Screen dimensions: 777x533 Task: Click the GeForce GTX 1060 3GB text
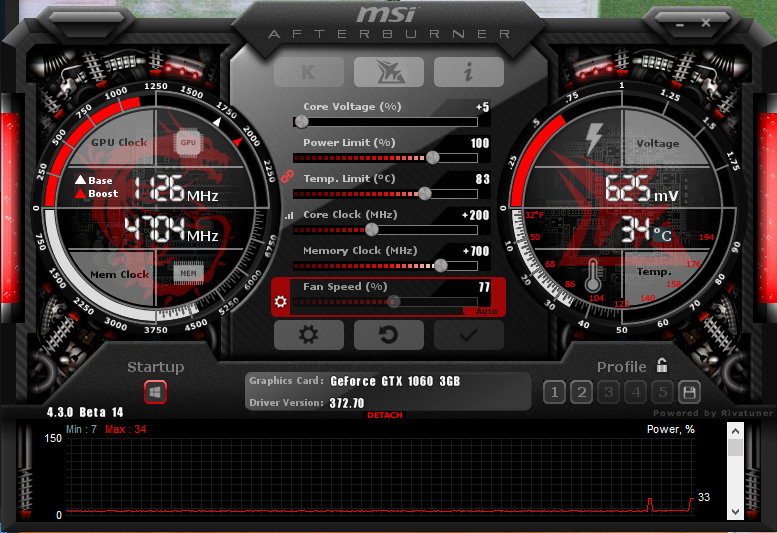tap(395, 381)
